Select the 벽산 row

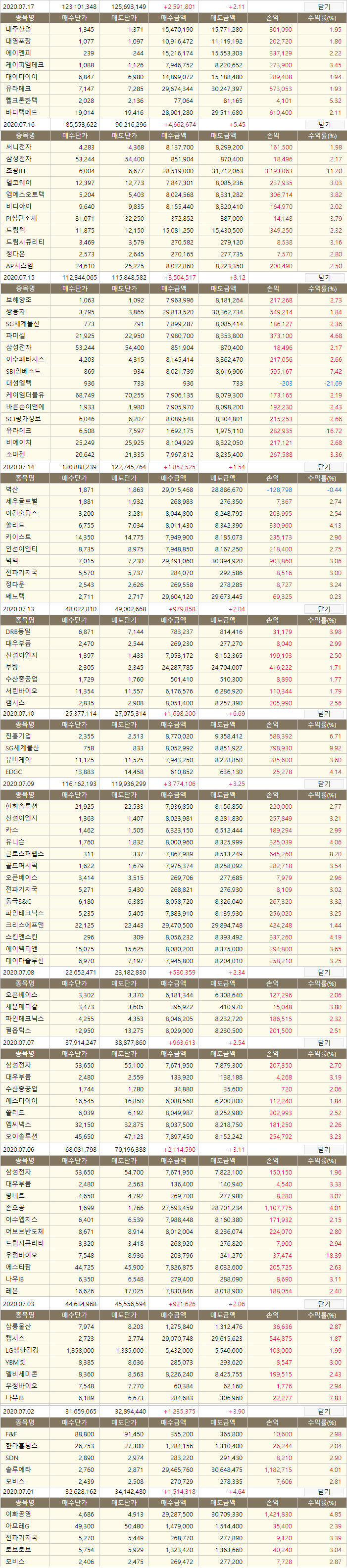173,490
